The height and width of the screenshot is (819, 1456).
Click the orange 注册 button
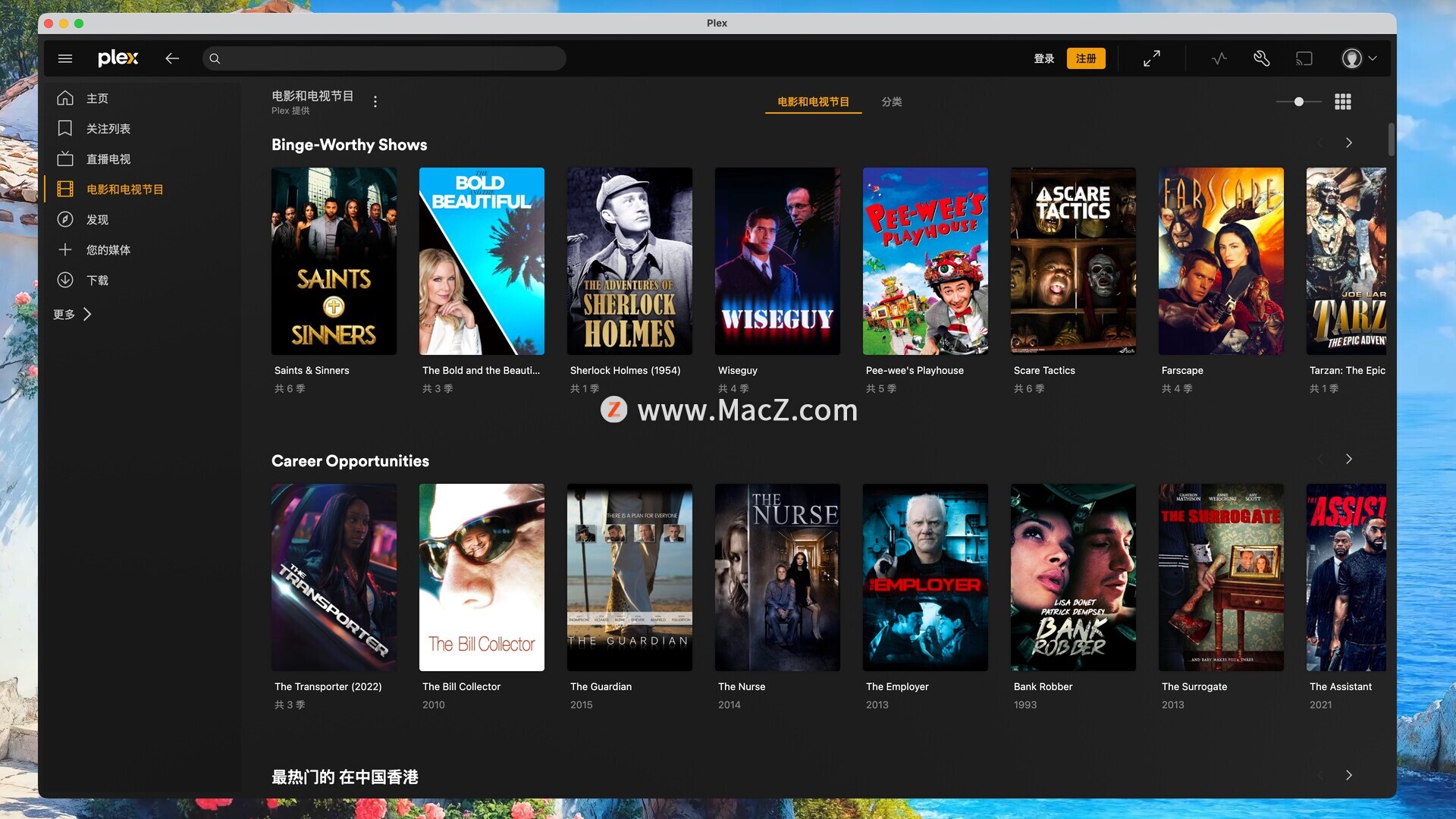(1085, 58)
